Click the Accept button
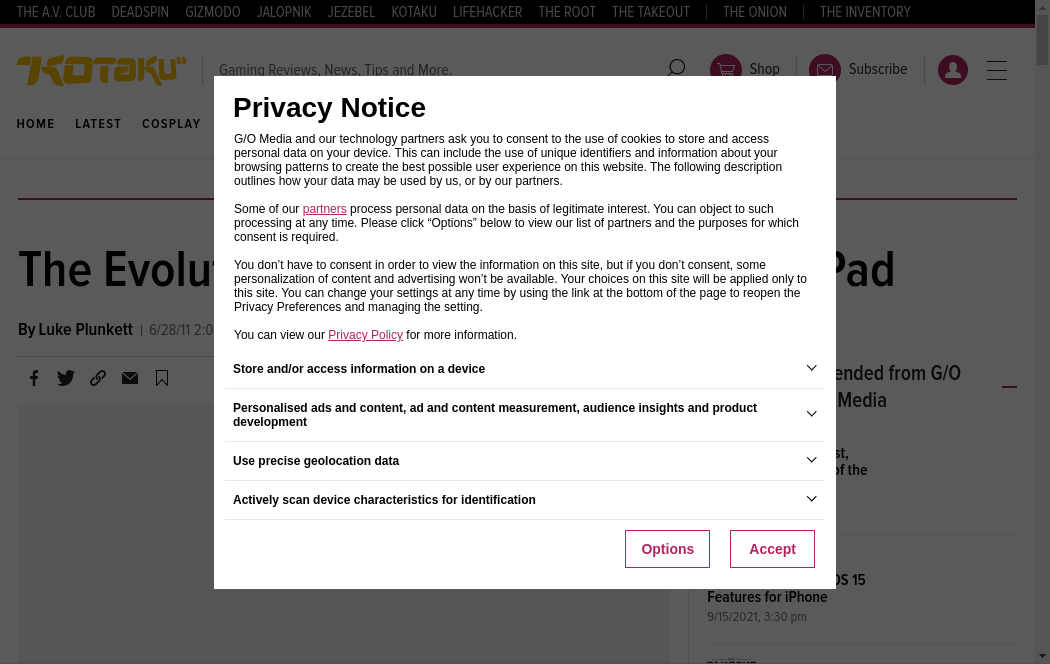The height and width of the screenshot is (664, 1050). (772, 549)
